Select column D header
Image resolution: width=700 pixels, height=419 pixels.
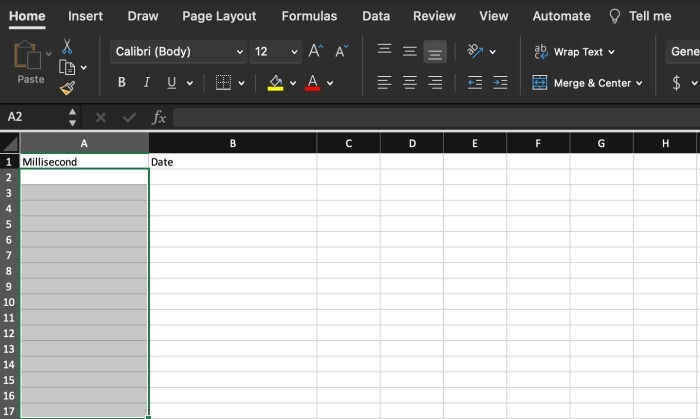pyautogui.click(x=412, y=143)
